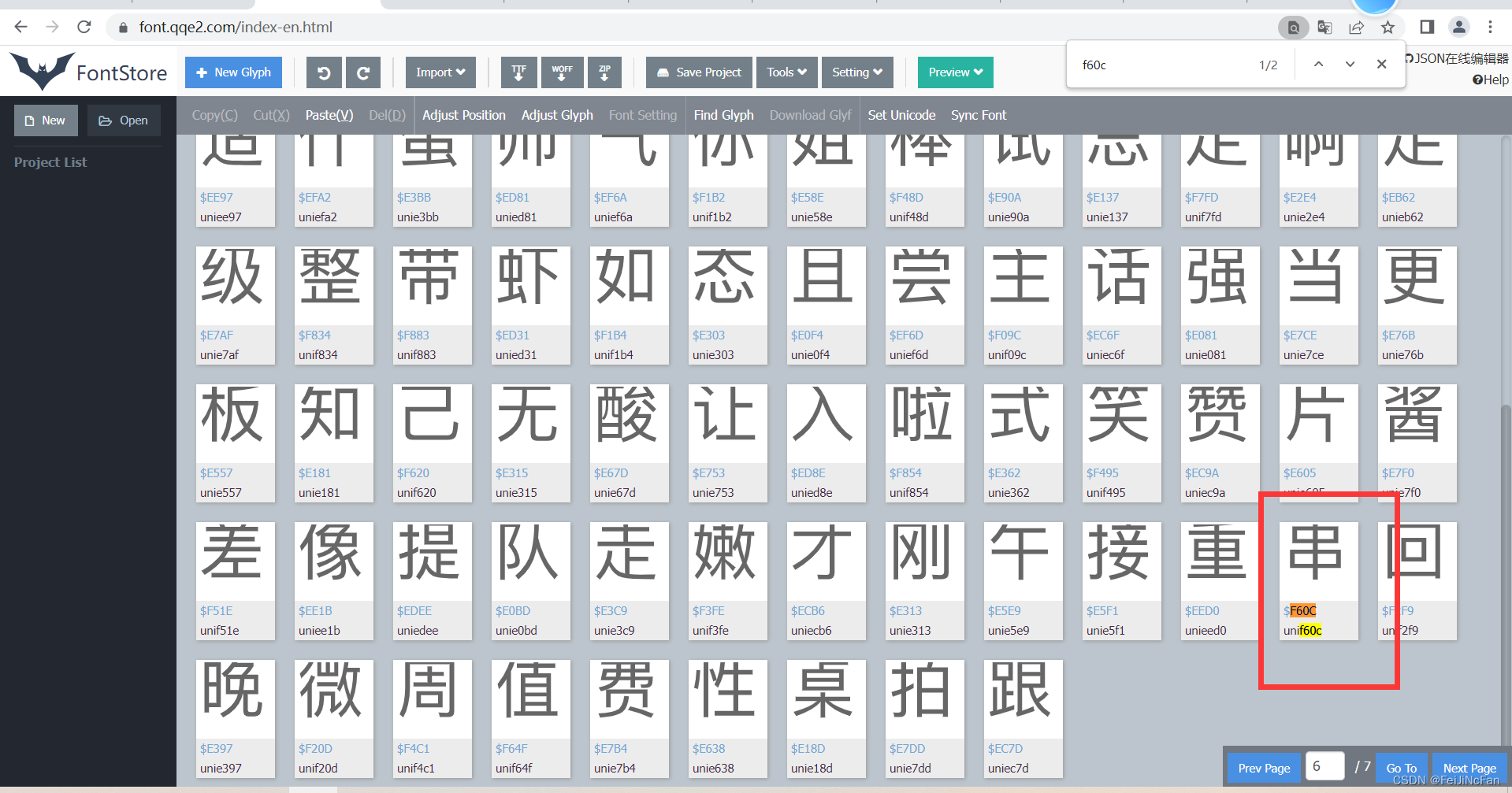Select the glyph unie313
Viewport: 1512px width, 793px height.
pos(924,580)
